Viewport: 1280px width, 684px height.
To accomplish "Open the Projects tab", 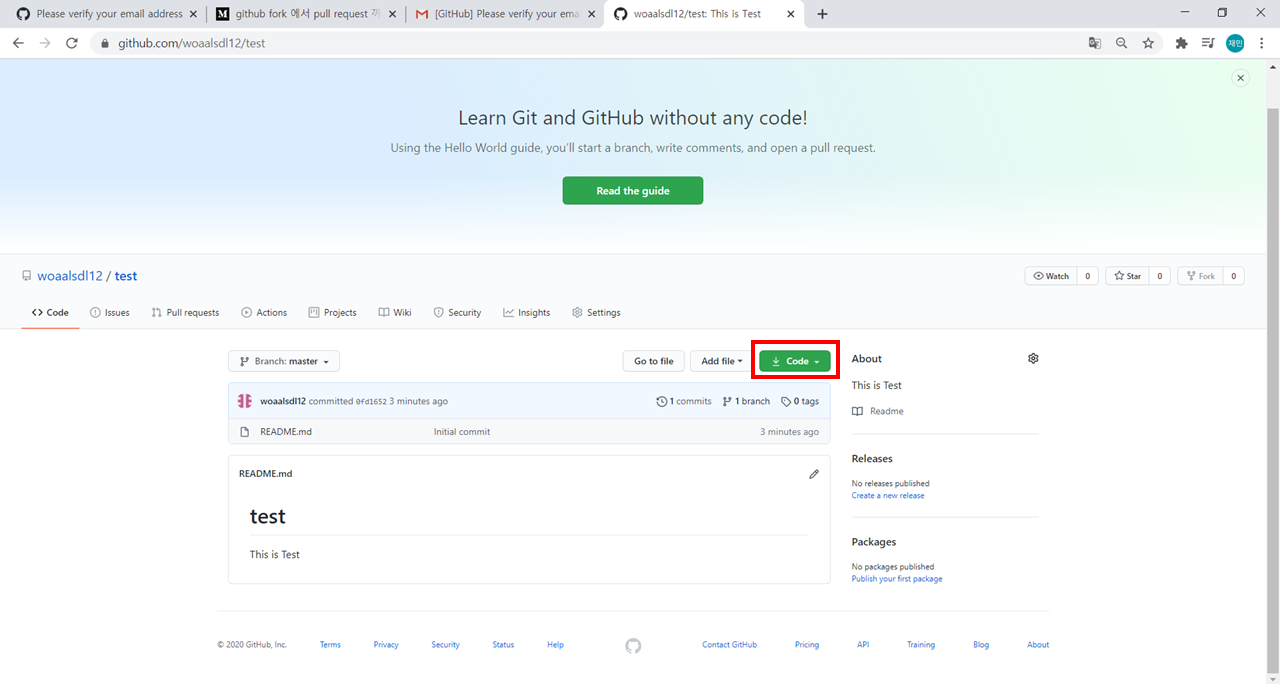I will pos(333,312).
